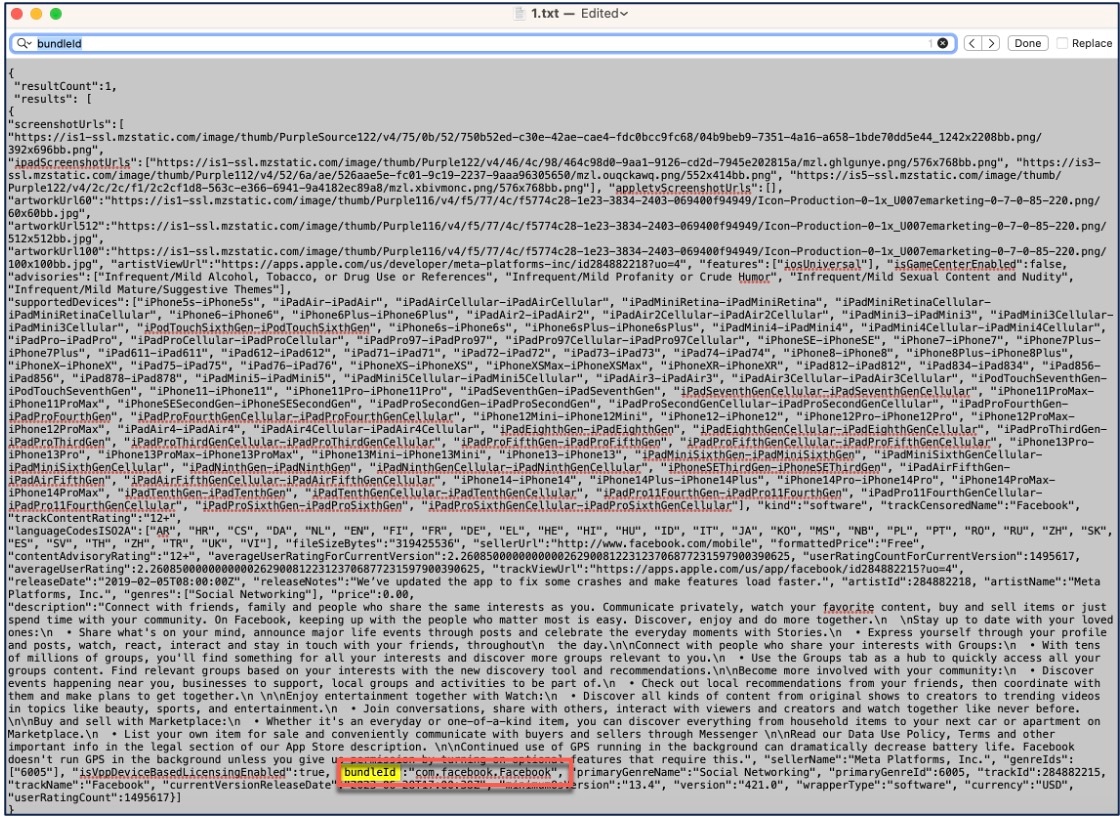Click the "sellerName" key

(x=805, y=759)
